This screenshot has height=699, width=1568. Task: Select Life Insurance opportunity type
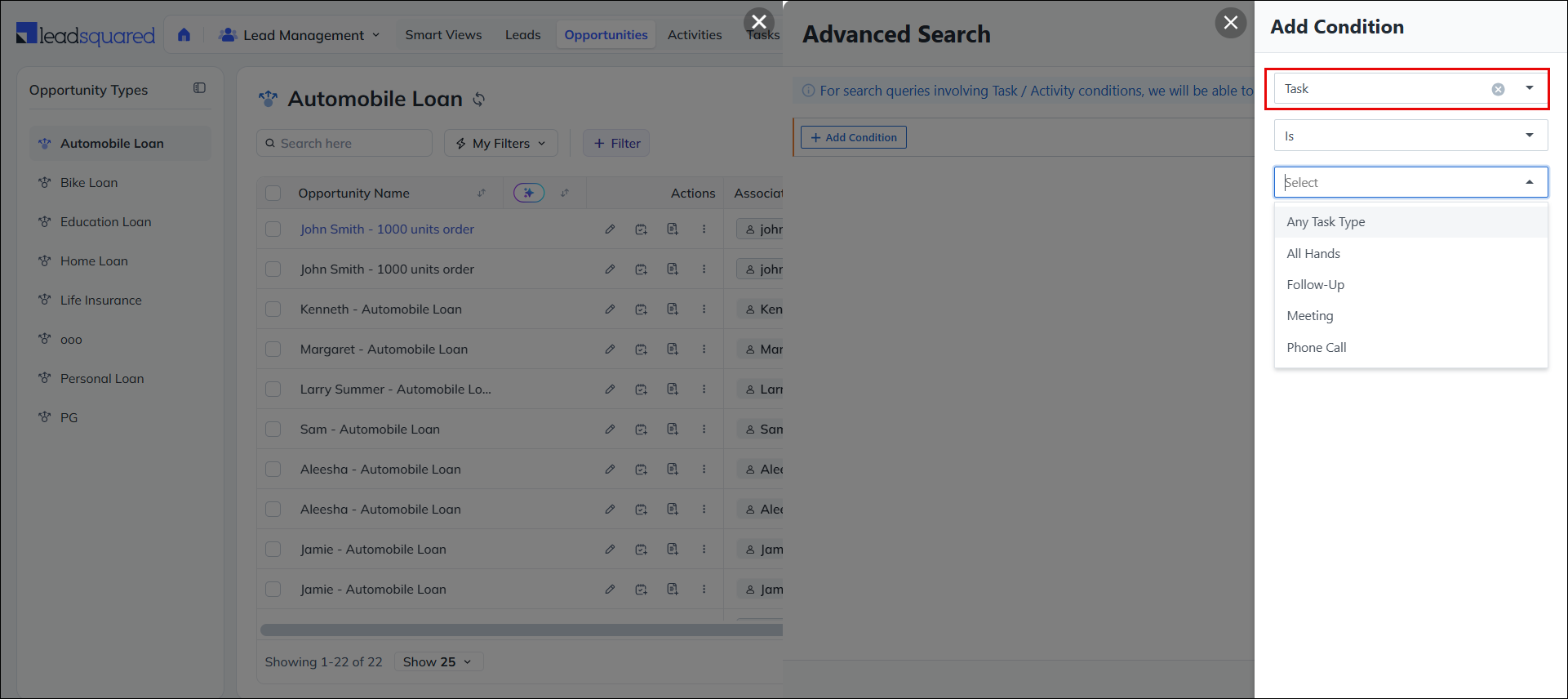(x=120, y=301)
